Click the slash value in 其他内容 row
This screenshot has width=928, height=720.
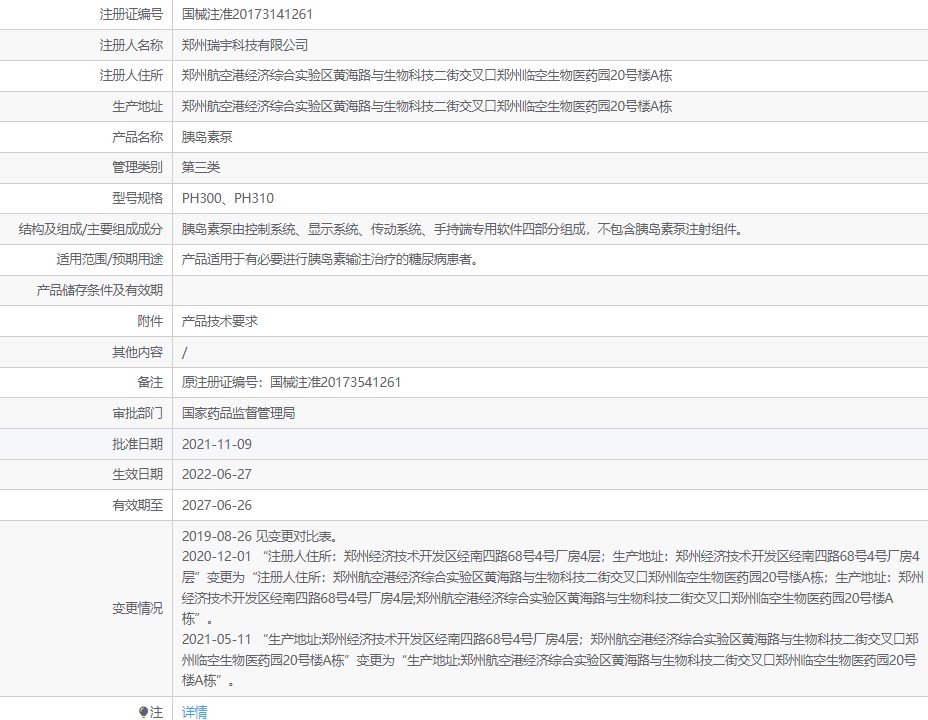[185, 353]
